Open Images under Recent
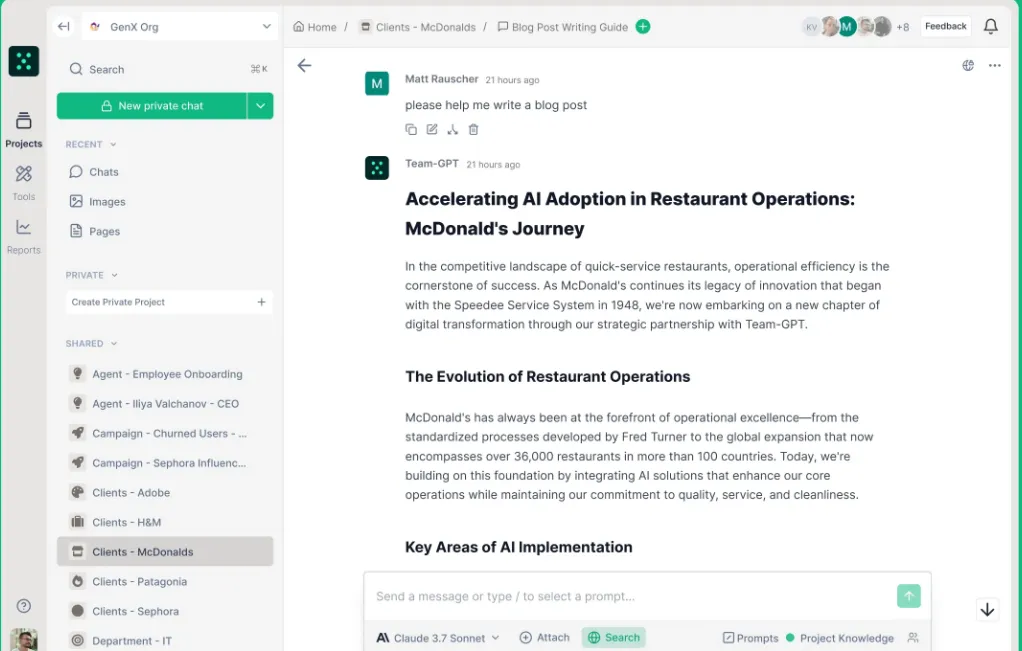 [97, 201]
